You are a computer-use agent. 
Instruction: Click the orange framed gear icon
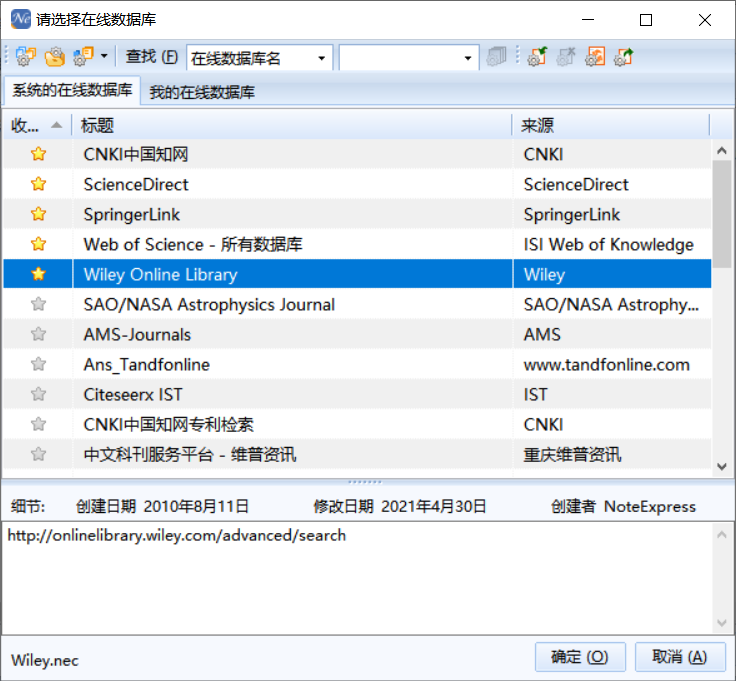coord(595,57)
